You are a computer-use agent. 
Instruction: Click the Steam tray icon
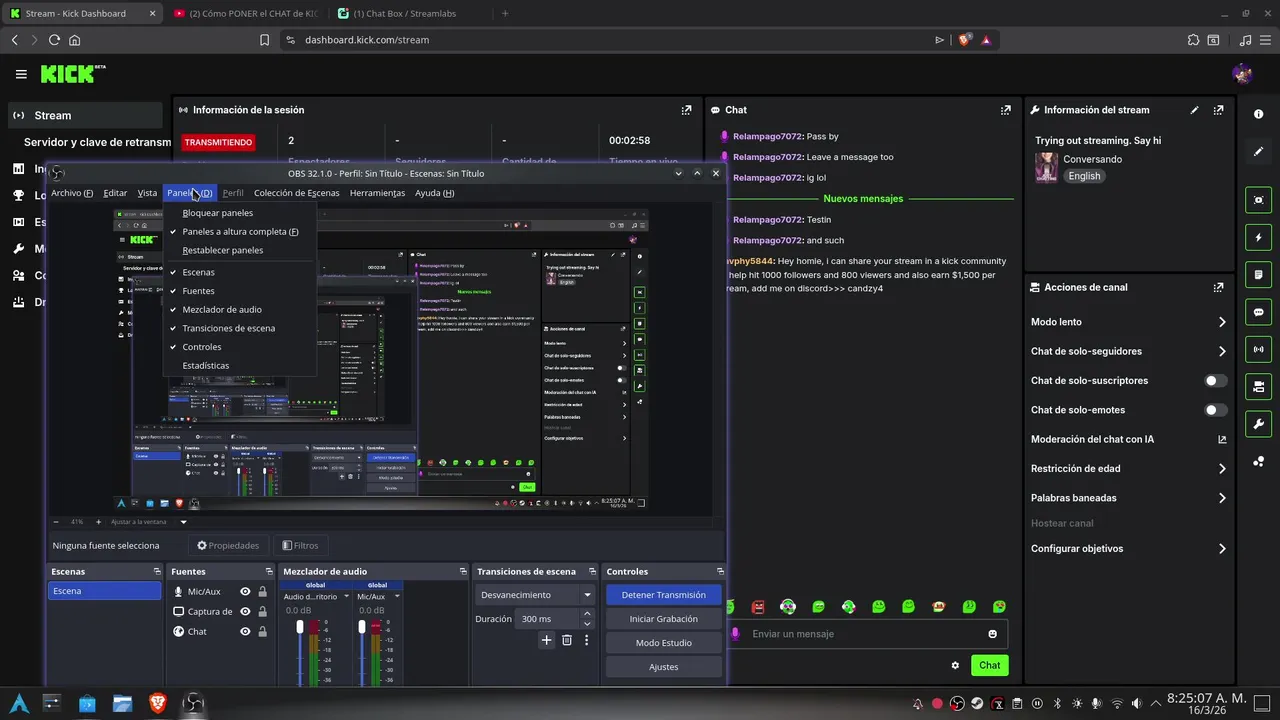(x=977, y=703)
